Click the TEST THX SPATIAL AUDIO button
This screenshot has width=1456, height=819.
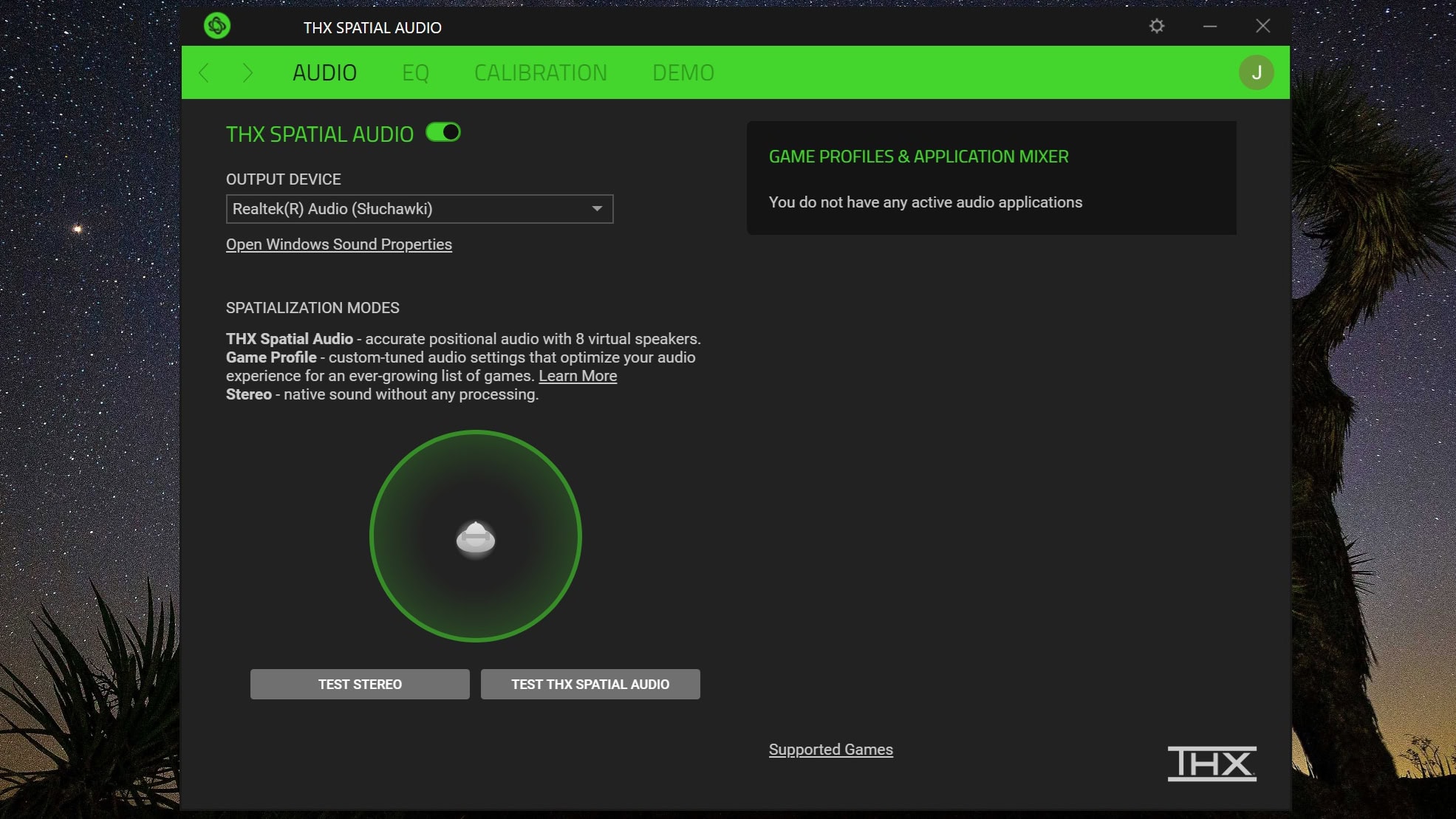590,684
